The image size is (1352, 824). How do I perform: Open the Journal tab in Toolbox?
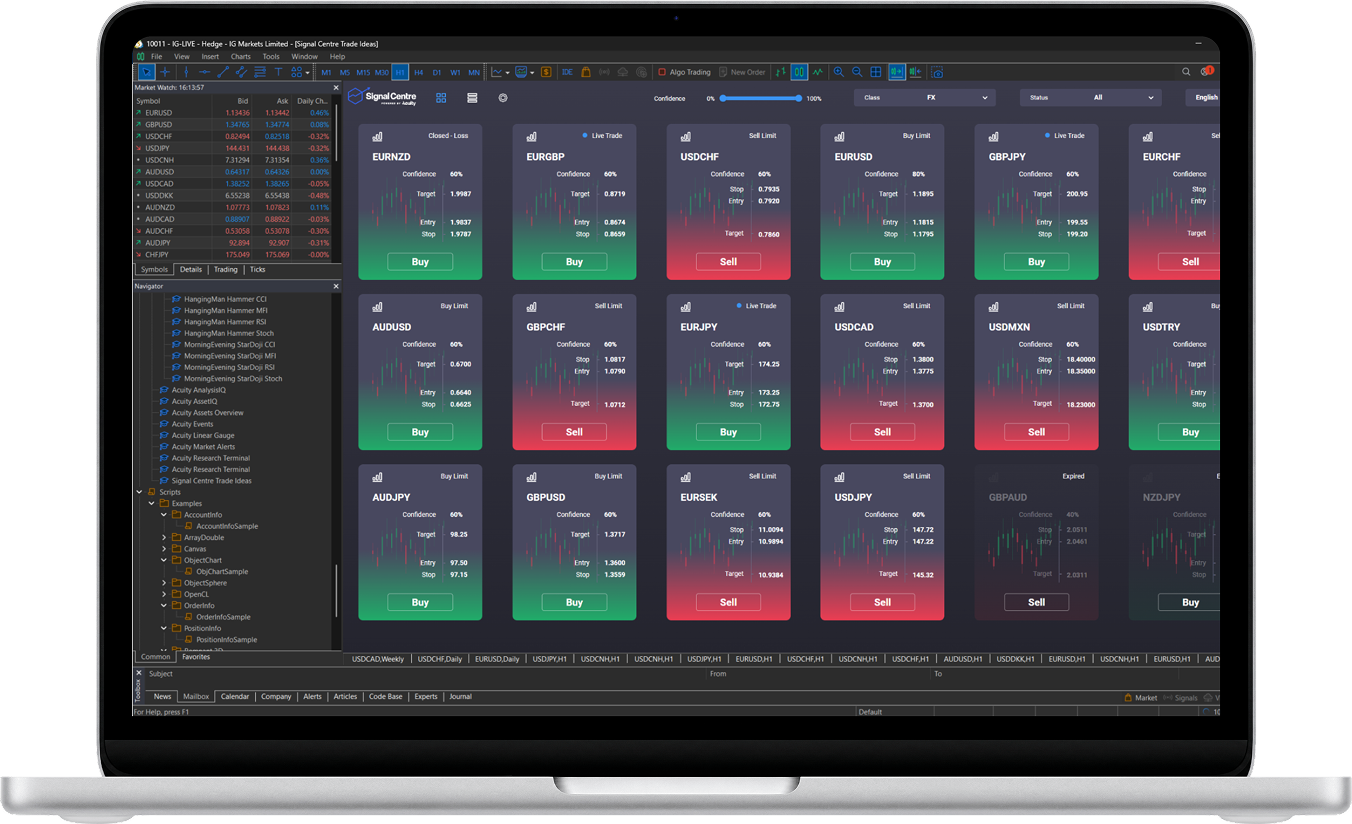point(460,696)
